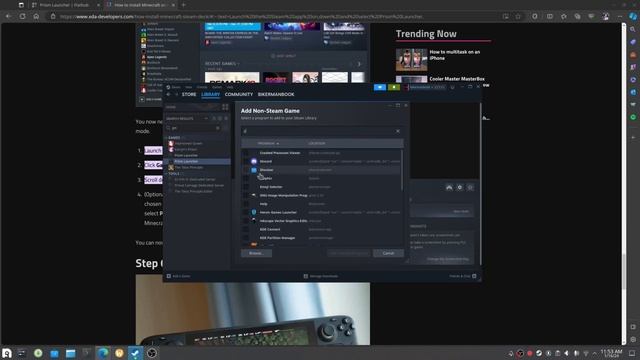Screen dimensions: 640x360
Task: Click Cancel in Add Non-Steam Game dialog
Action: pos(388,253)
